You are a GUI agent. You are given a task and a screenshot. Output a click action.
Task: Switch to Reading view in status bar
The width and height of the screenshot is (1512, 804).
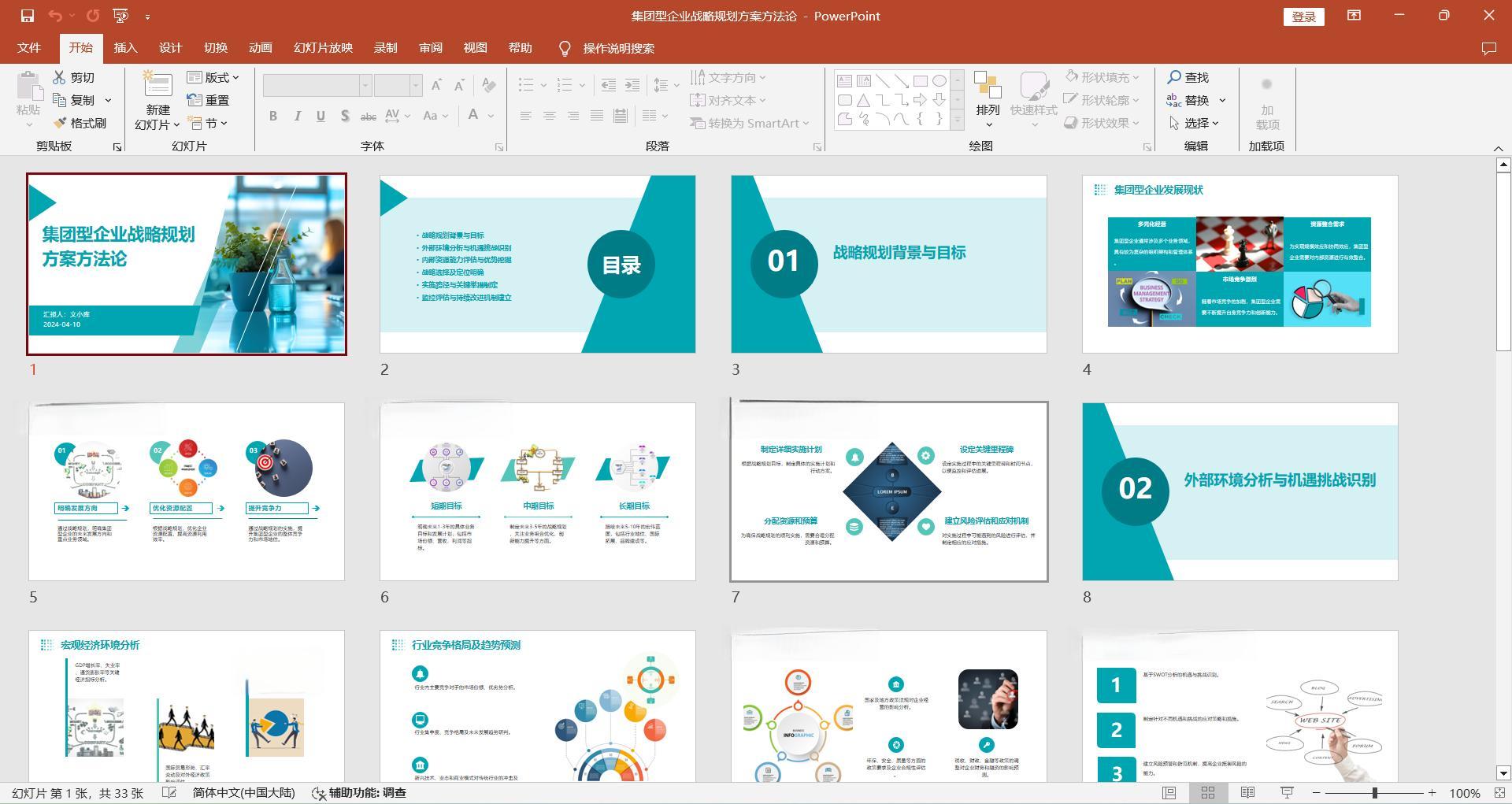pos(1247,792)
